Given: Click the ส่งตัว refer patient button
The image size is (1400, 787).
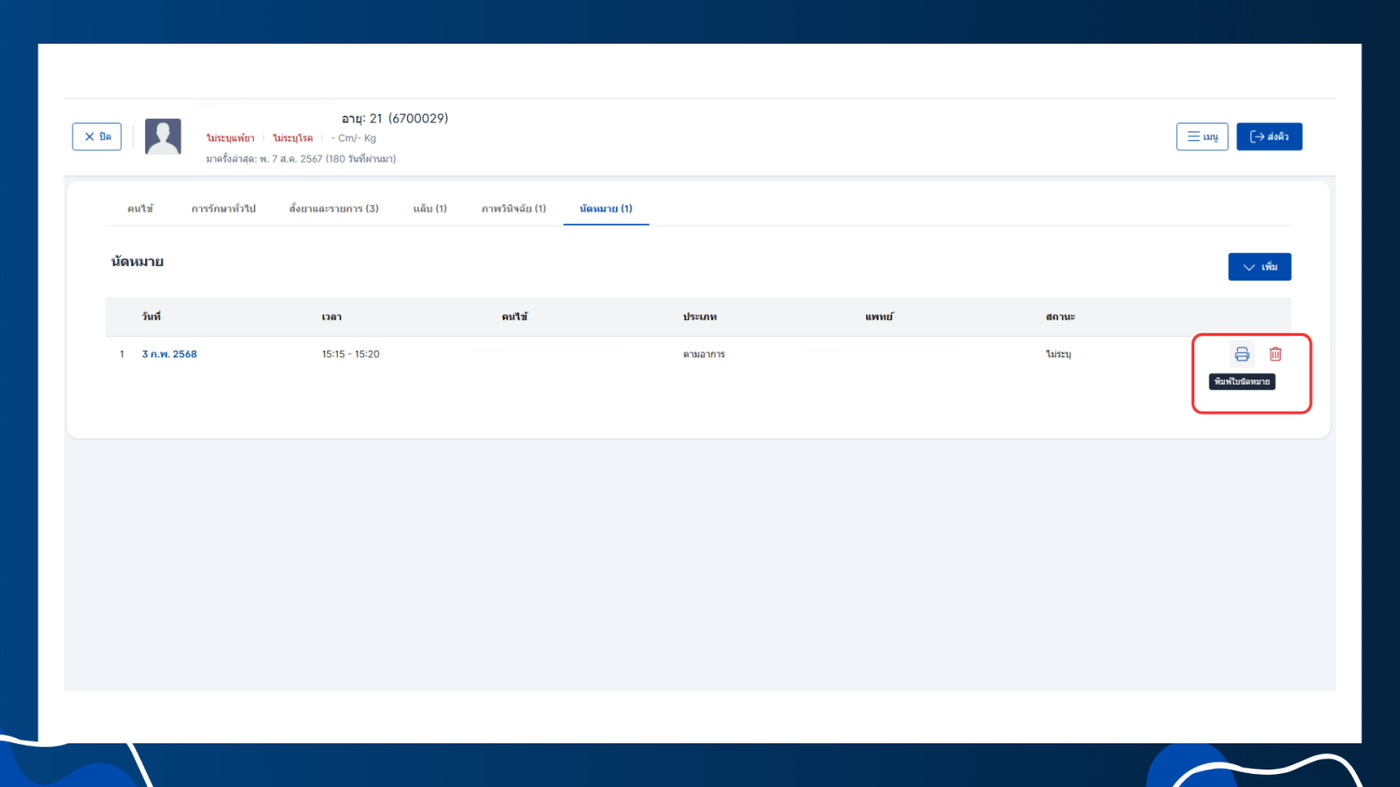Looking at the screenshot, I should click(1269, 137).
